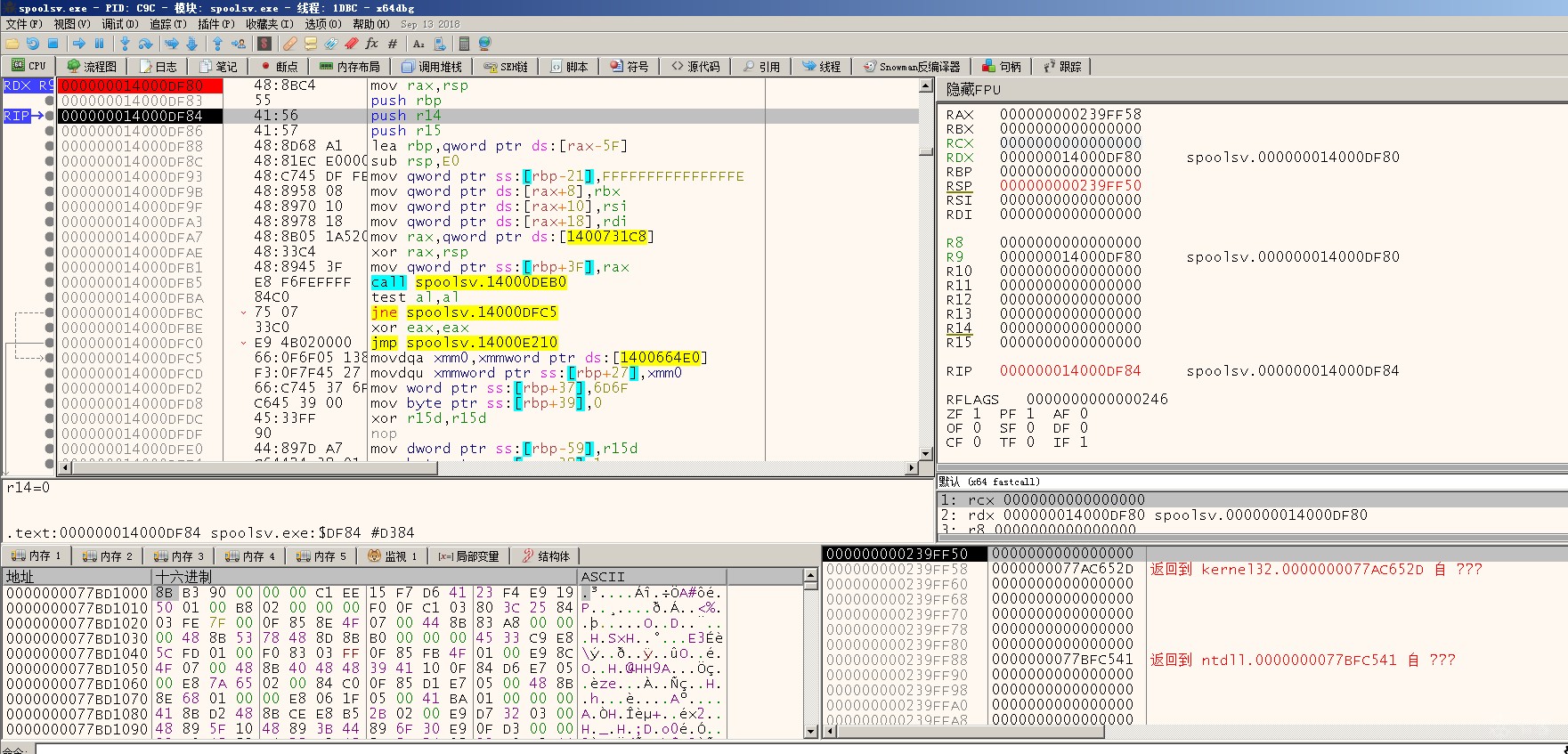Click the Step into icon

pos(125,44)
